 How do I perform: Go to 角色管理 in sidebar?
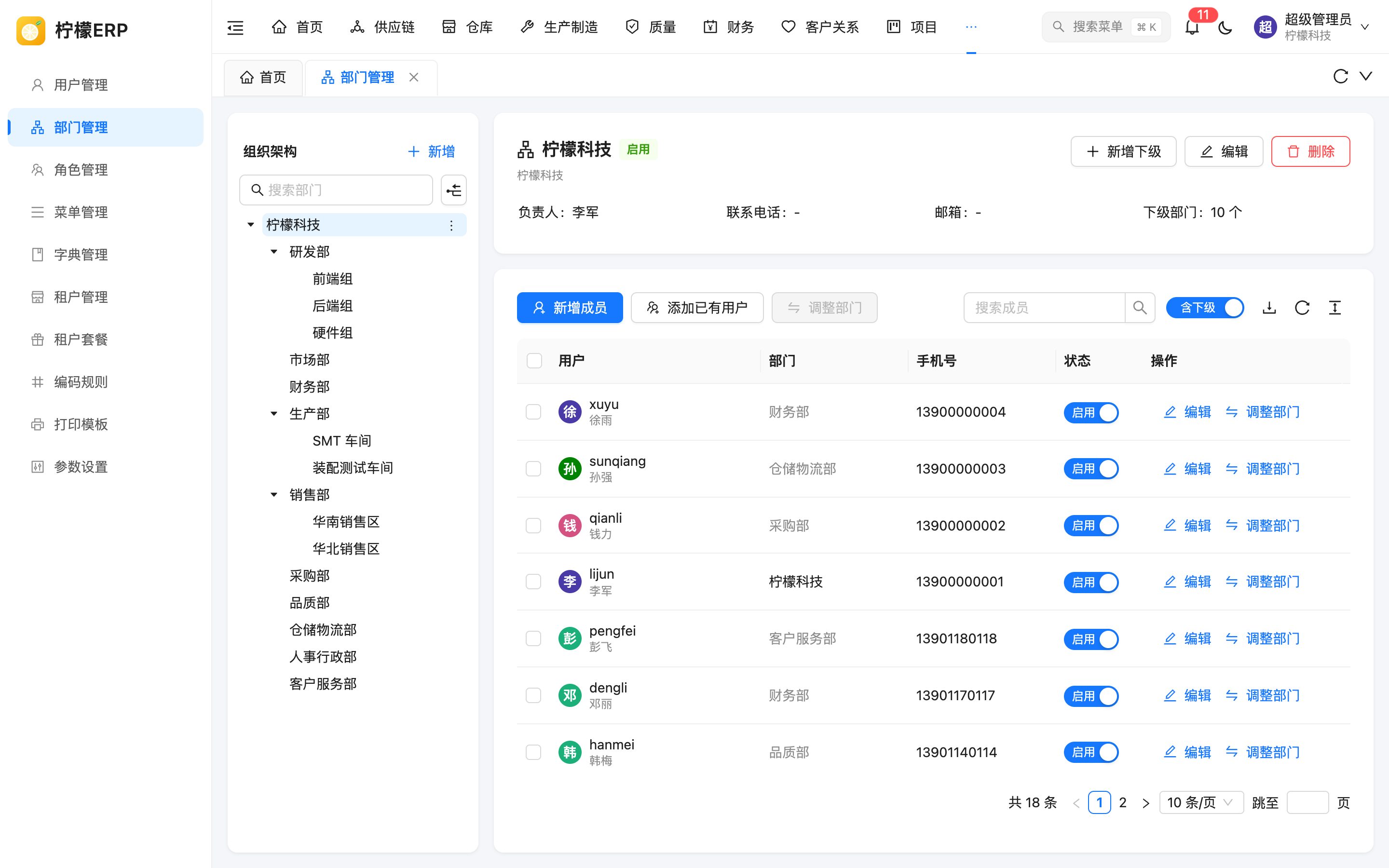tap(106, 170)
